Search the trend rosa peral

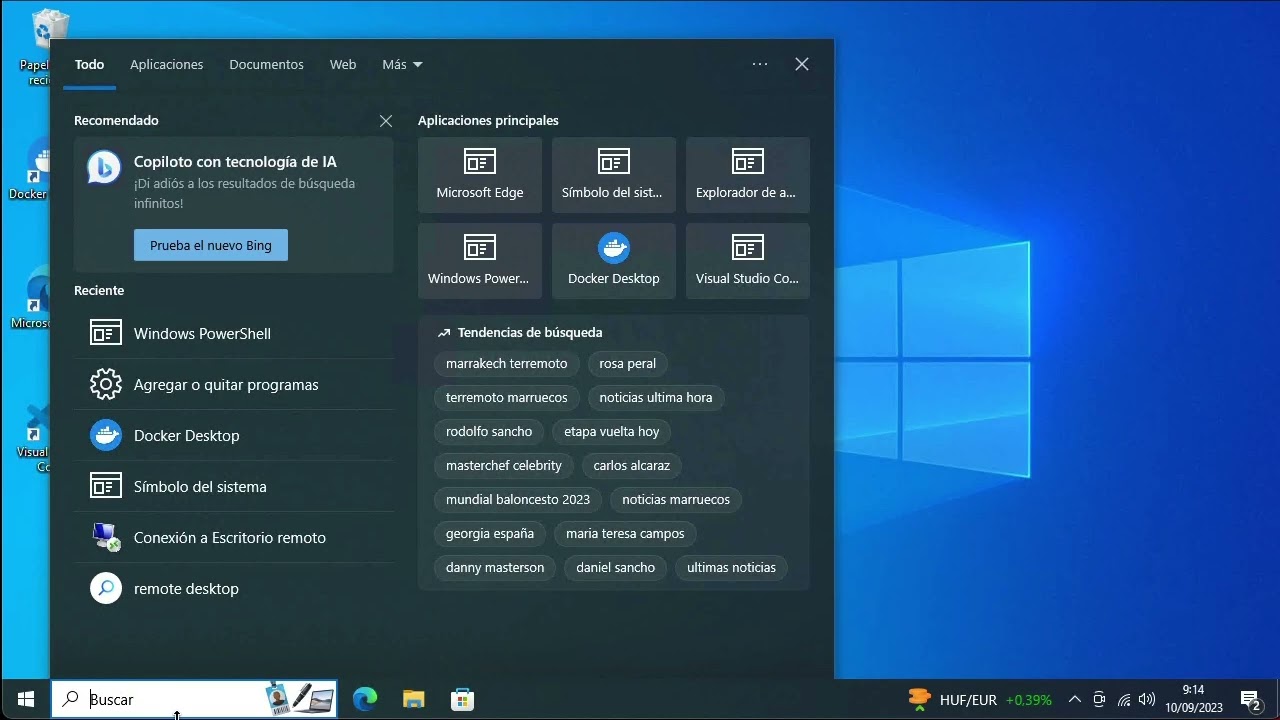click(x=628, y=363)
